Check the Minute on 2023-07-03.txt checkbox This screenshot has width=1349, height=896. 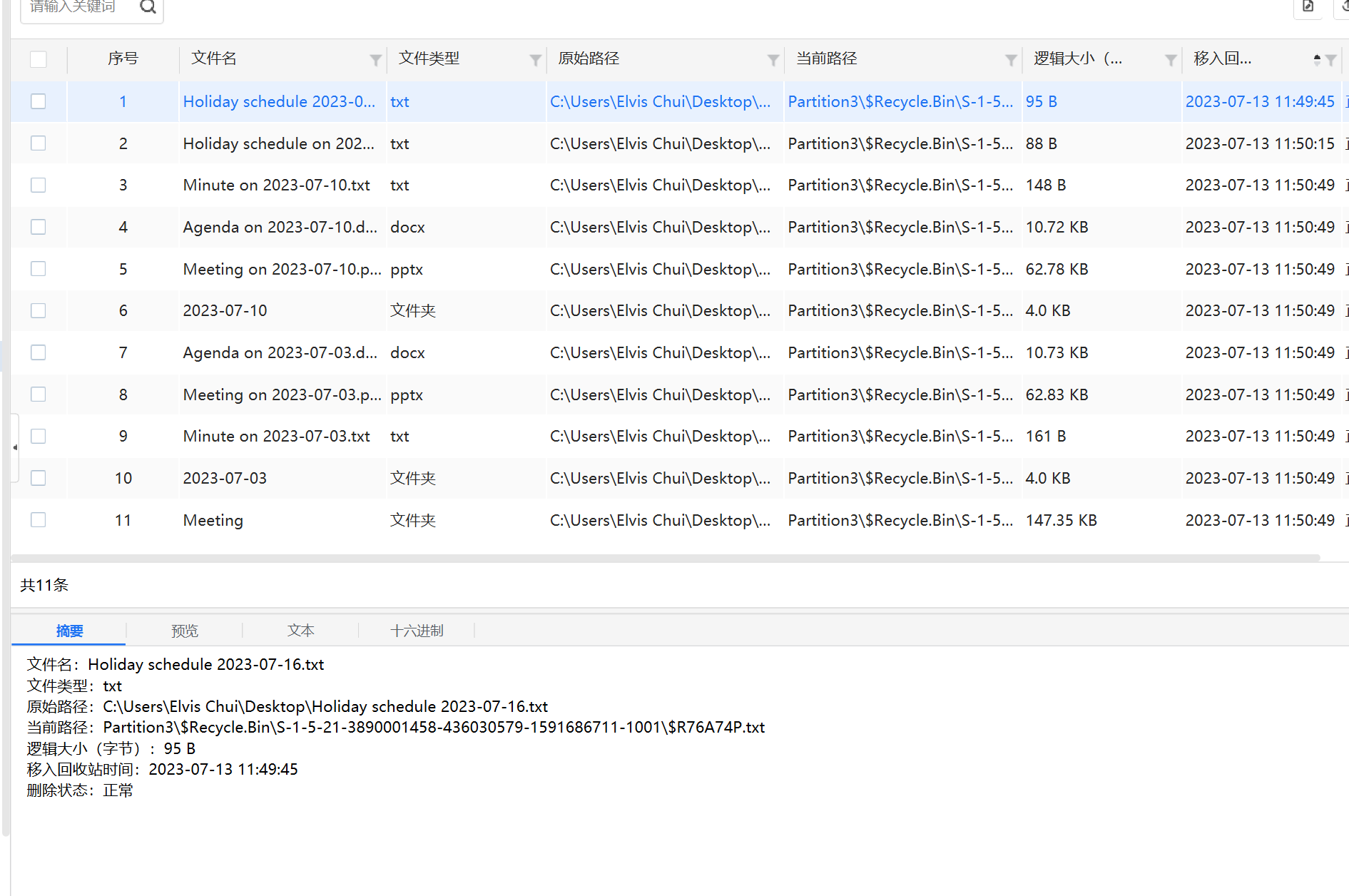tap(39, 436)
